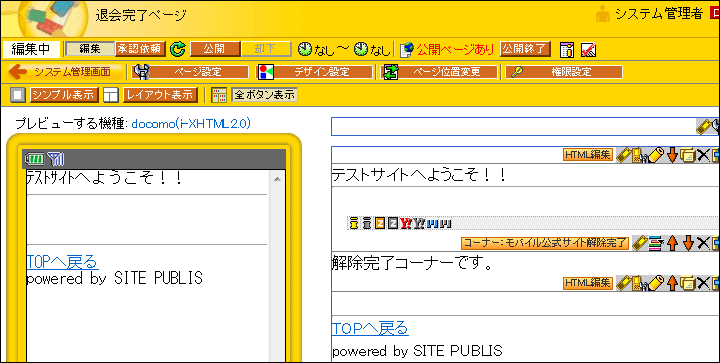This screenshot has height=363, width=720.
Task: Click powered by SITE PUBLIS in editor
Action: pos(417,351)
